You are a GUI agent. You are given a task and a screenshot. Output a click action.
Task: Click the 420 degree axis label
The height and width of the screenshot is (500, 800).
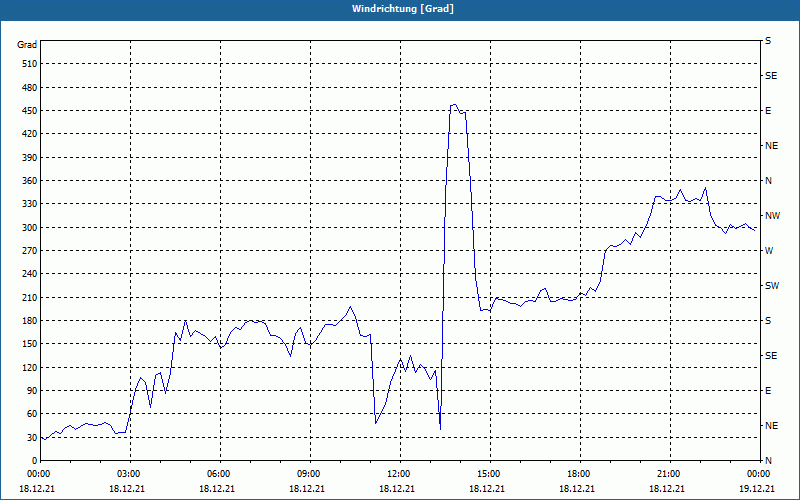[x=30, y=134]
